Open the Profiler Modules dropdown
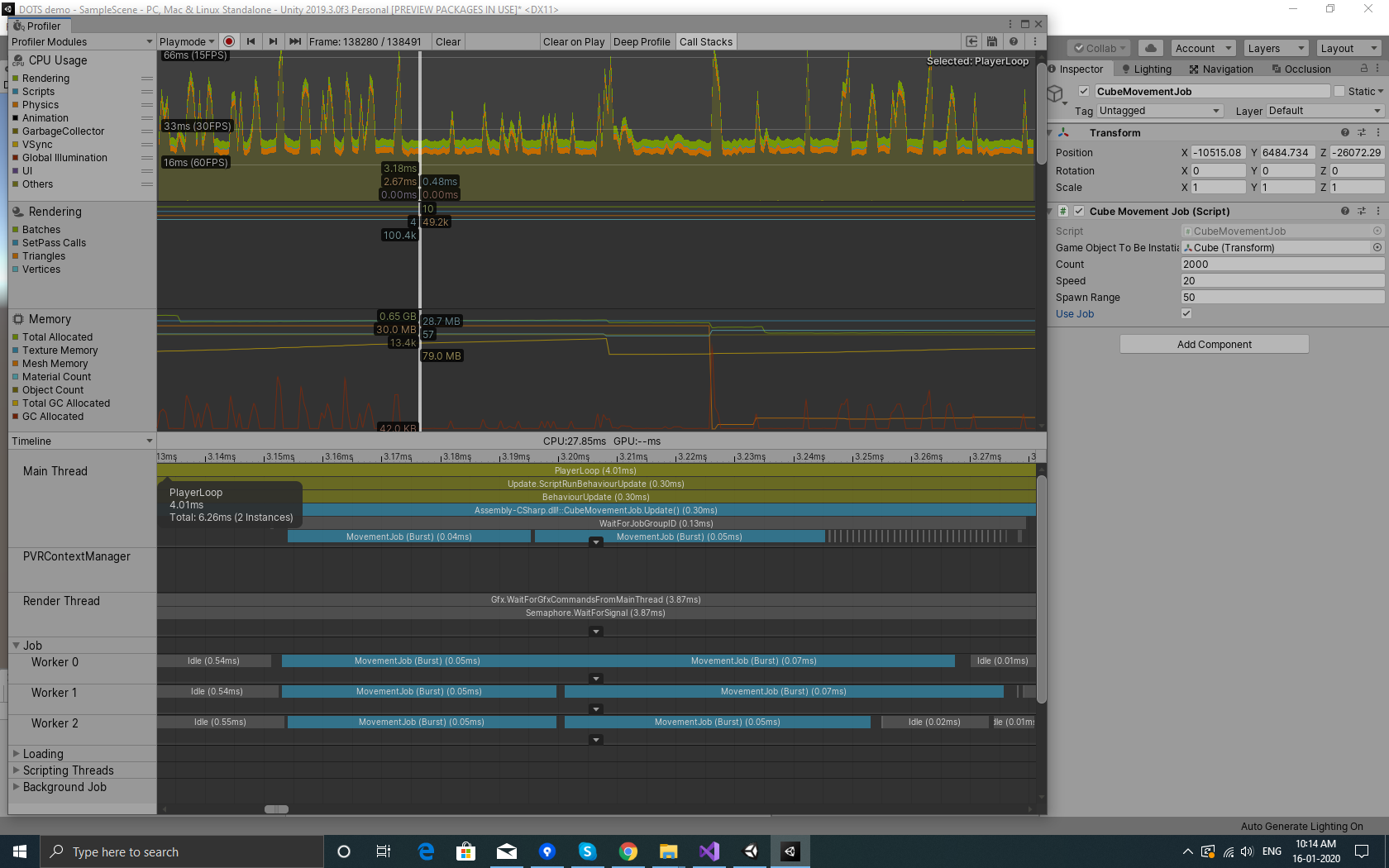Screen dimensions: 1389x868 pos(82,41)
